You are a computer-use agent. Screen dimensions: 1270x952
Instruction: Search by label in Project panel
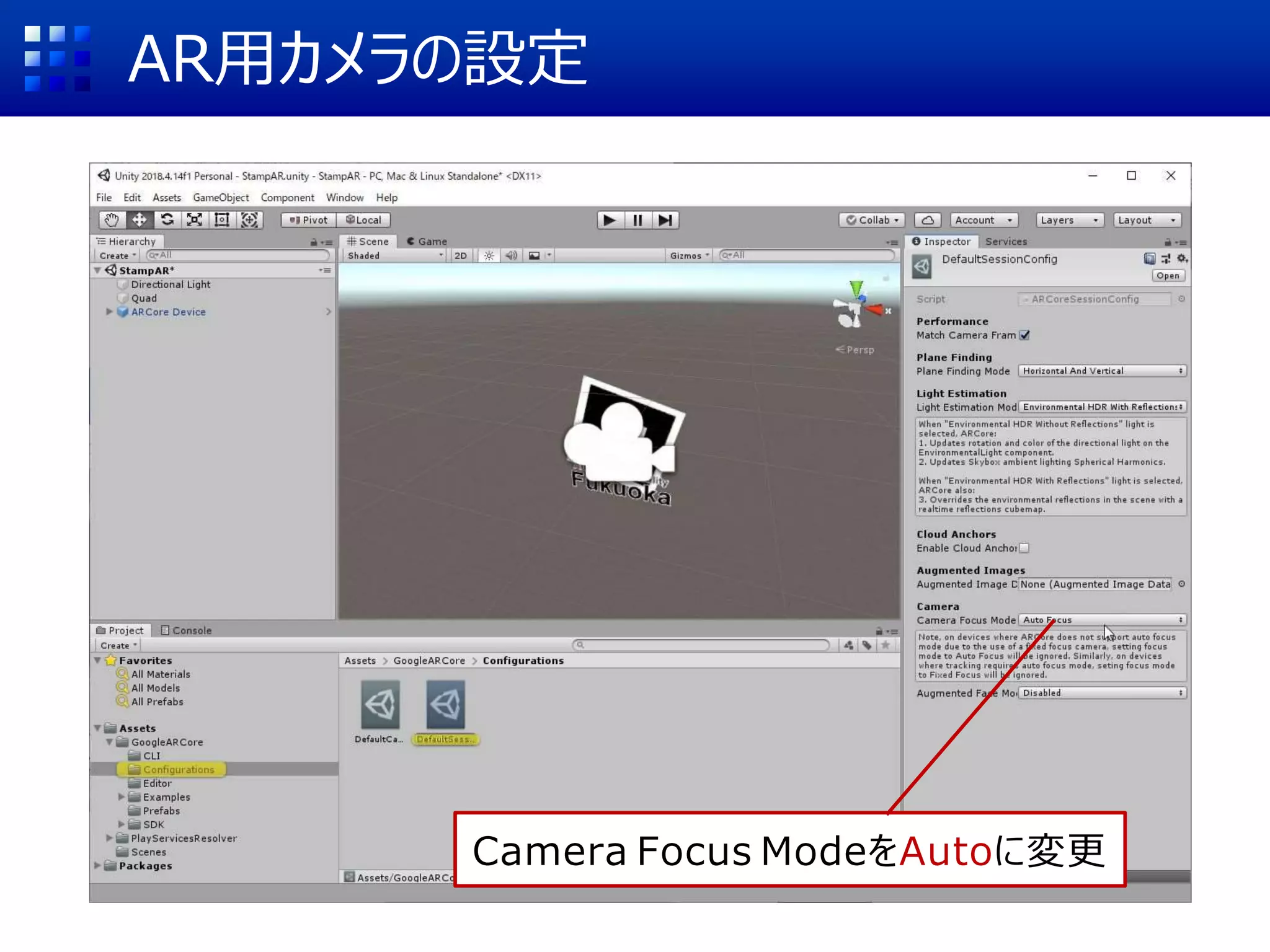pos(866,645)
